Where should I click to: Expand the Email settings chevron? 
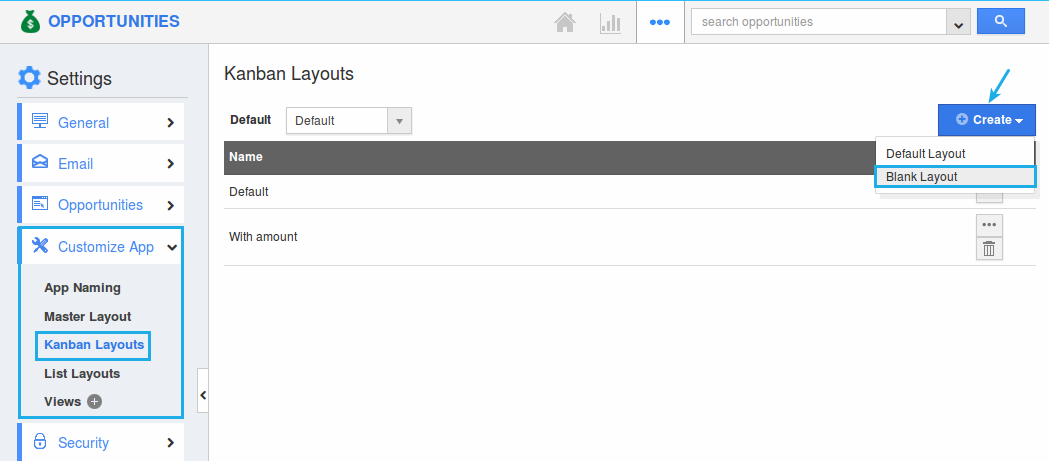pyautogui.click(x=171, y=163)
